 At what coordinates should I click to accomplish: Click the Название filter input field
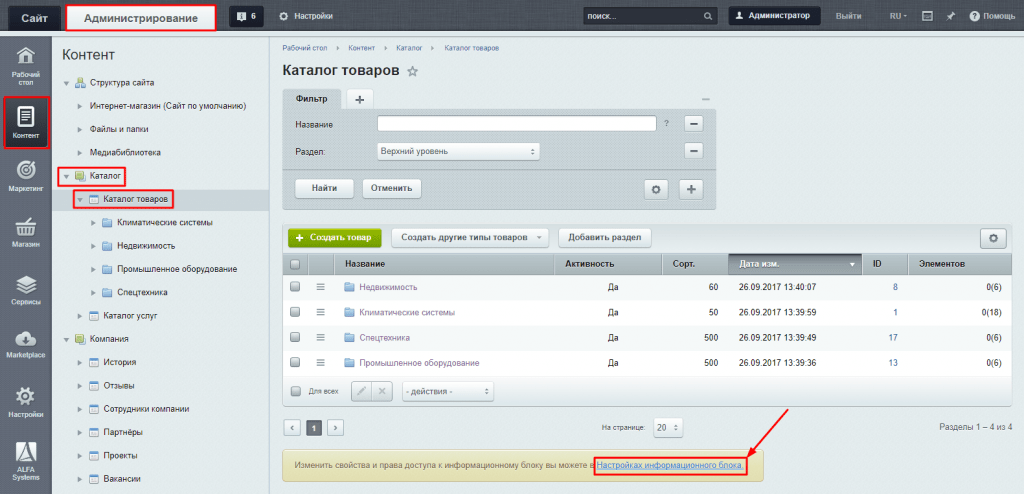click(x=516, y=124)
